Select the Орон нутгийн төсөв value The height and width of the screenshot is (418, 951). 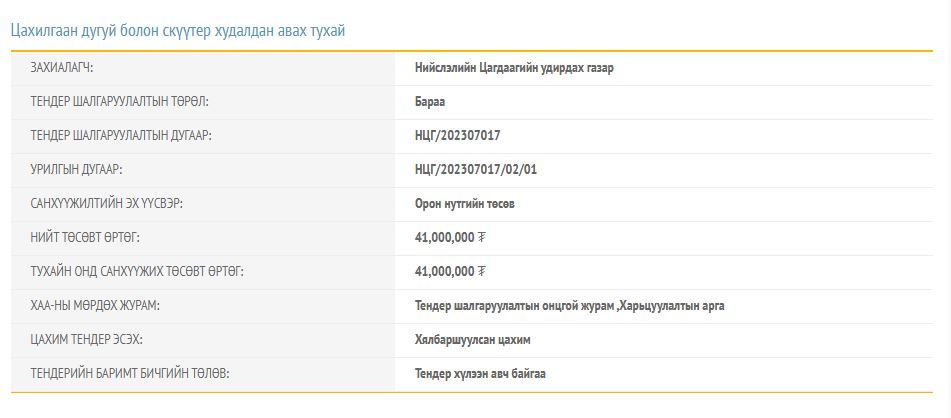[x=465, y=204]
